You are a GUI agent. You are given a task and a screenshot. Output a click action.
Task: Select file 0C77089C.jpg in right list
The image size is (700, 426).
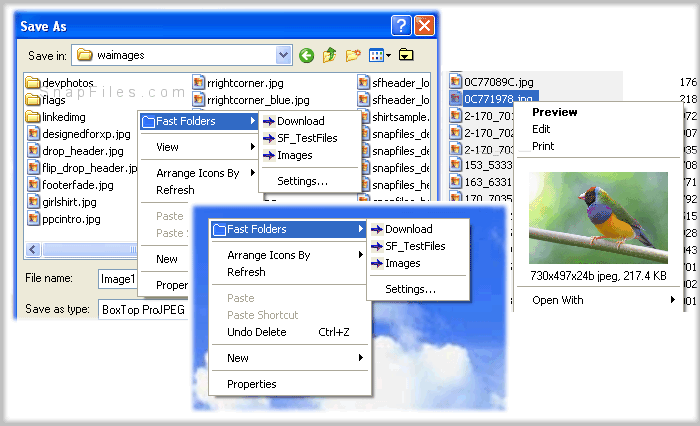(x=492, y=82)
